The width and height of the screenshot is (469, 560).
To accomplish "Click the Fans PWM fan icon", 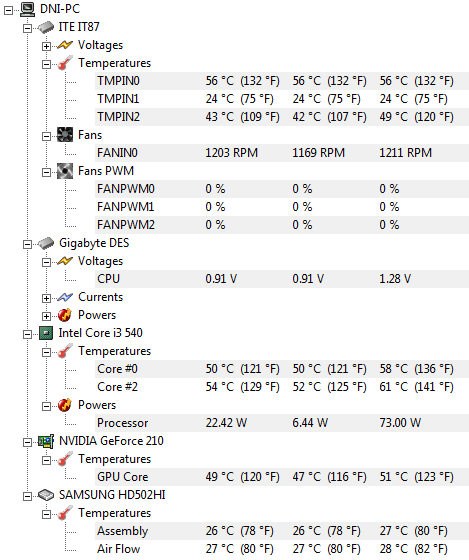I will coord(65,171).
